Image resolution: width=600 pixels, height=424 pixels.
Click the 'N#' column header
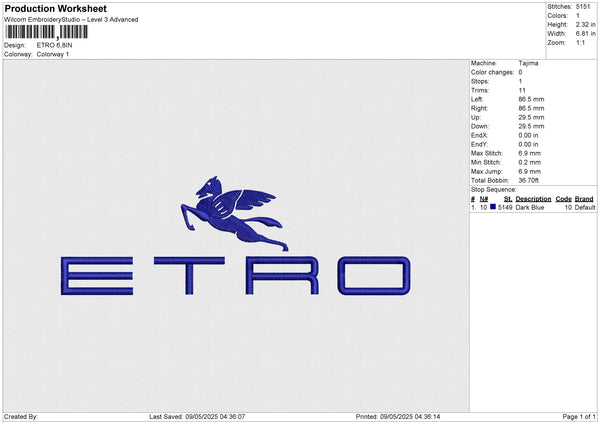tap(484, 199)
